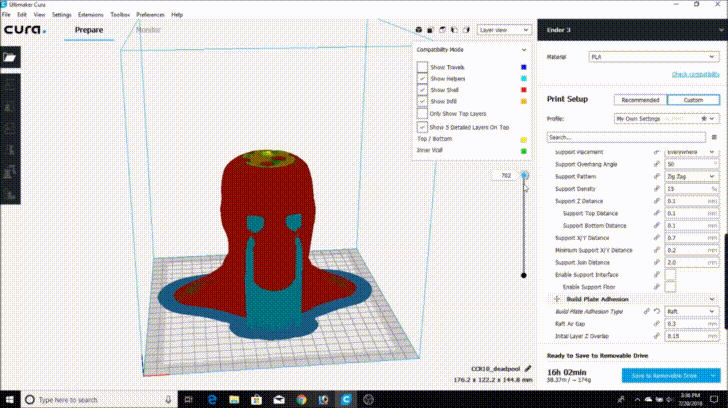
Task: Switch to front view camera icon
Action: tap(430, 30)
